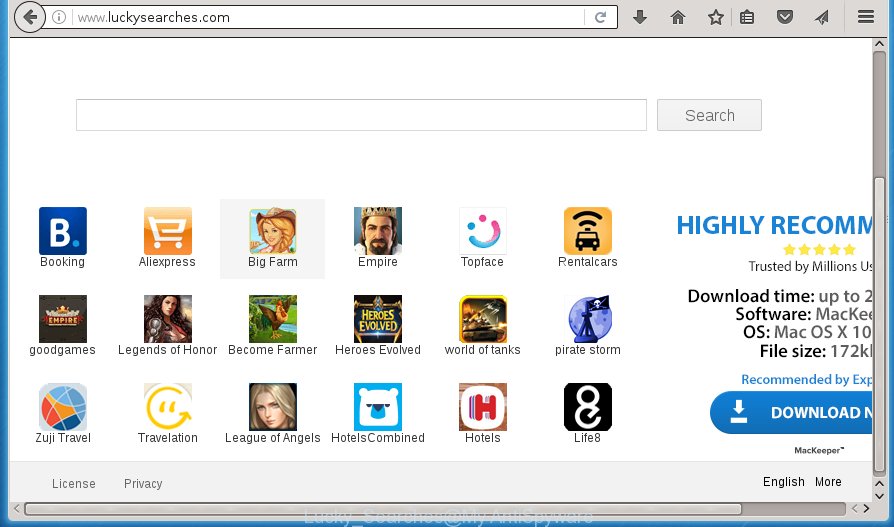Open the Topface shortcut icon
The image size is (894, 527).
[482, 231]
